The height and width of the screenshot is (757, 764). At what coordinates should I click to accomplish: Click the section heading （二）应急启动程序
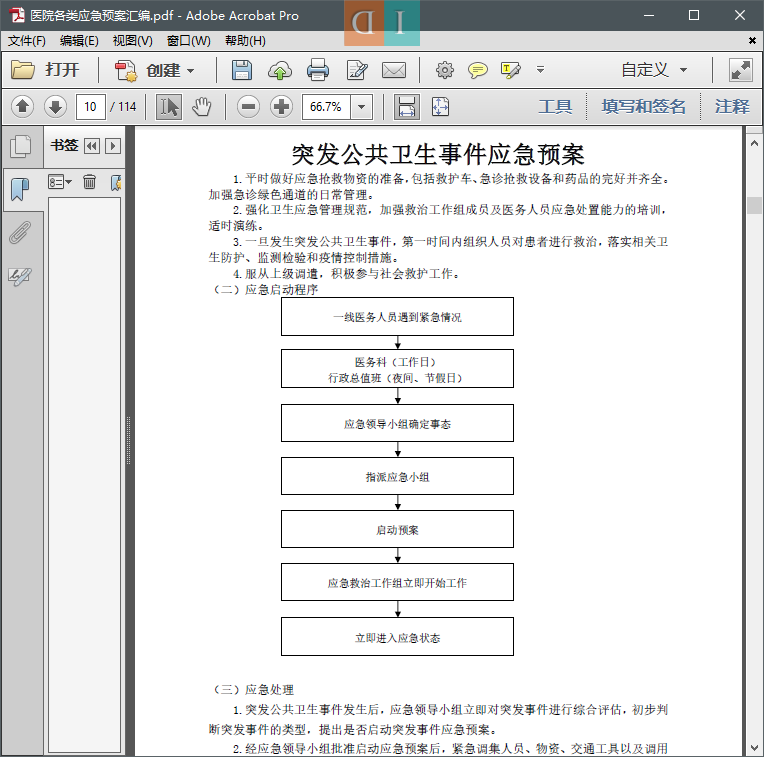tap(264, 289)
